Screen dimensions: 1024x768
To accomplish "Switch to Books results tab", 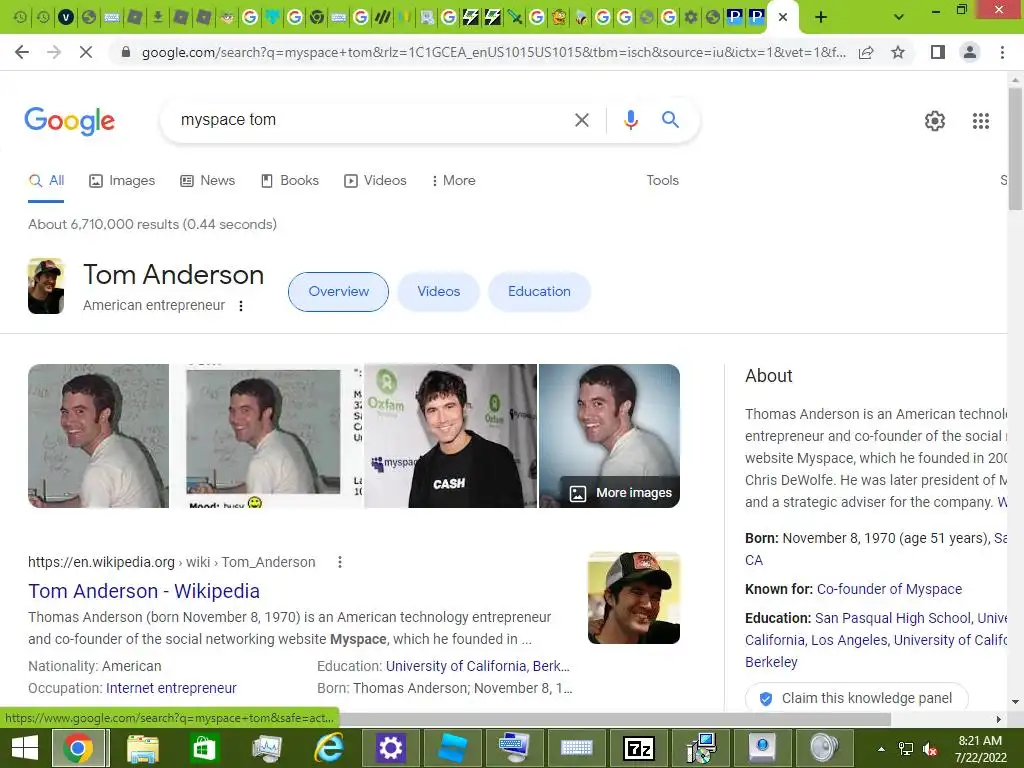I will (x=290, y=181).
